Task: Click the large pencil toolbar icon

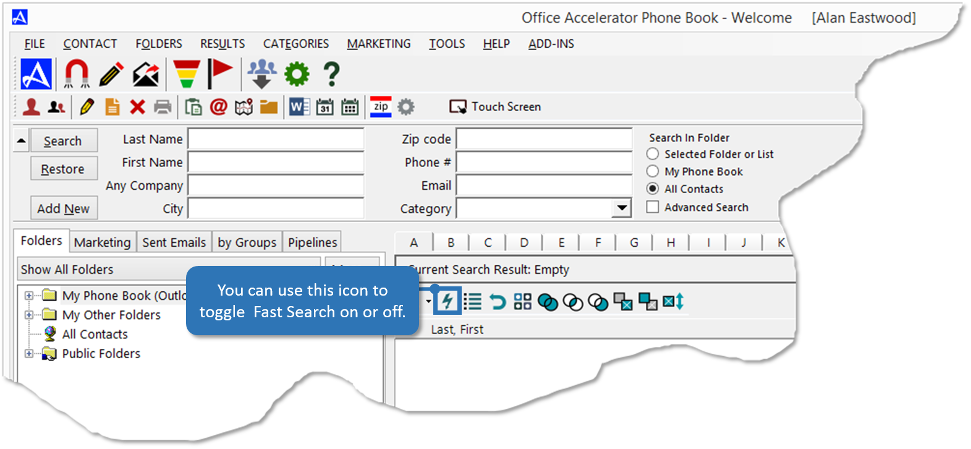Action: click(x=111, y=74)
